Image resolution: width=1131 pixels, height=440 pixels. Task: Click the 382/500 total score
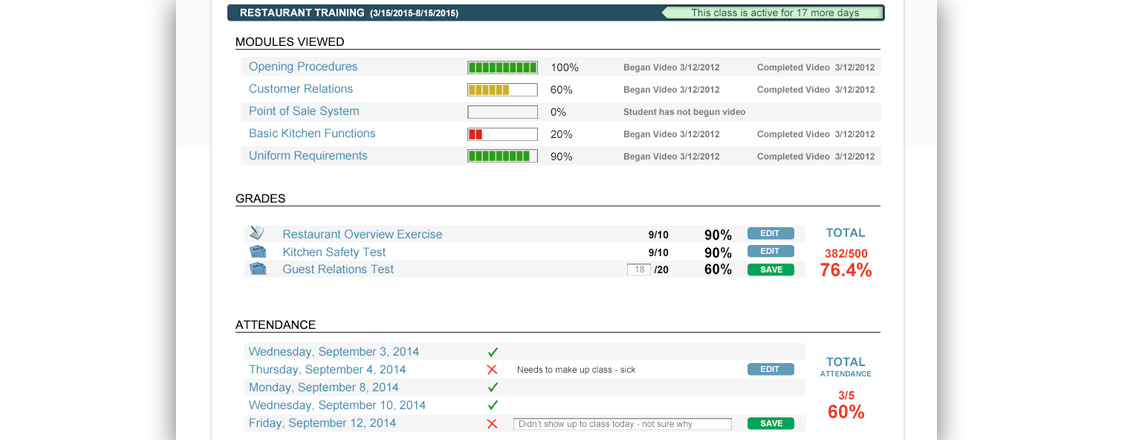pos(846,254)
